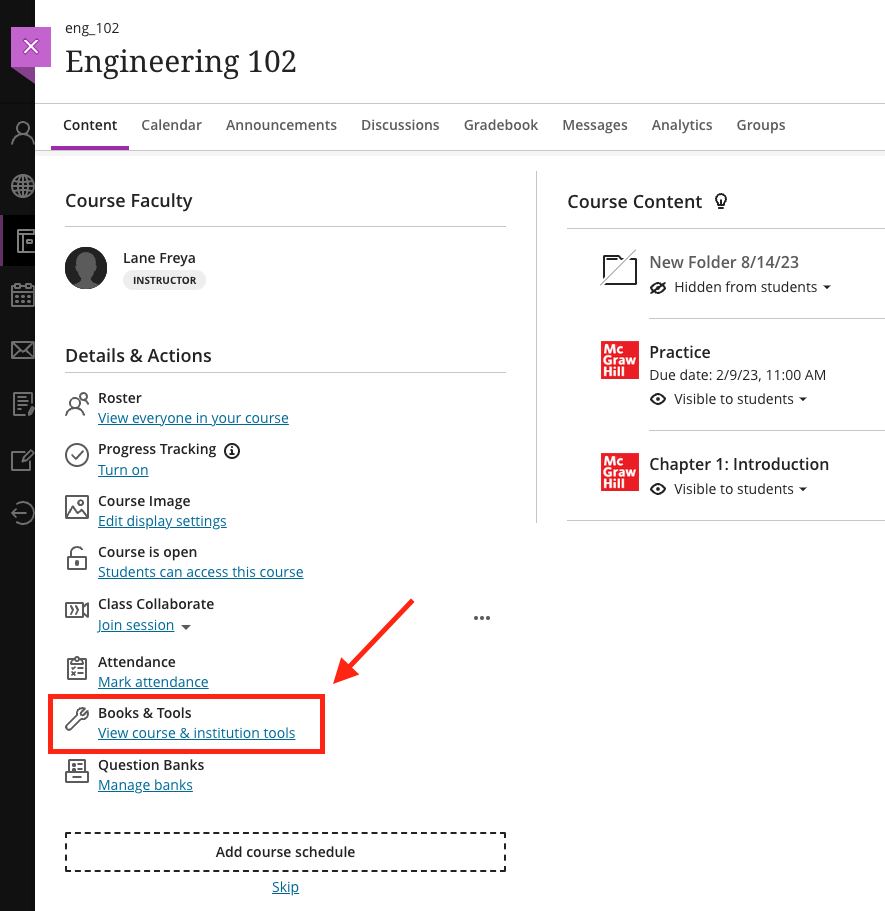The width and height of the screenshot is (885, 911).
Task: Open the profile icon in the left sidebar
Action: pos(22,132)
